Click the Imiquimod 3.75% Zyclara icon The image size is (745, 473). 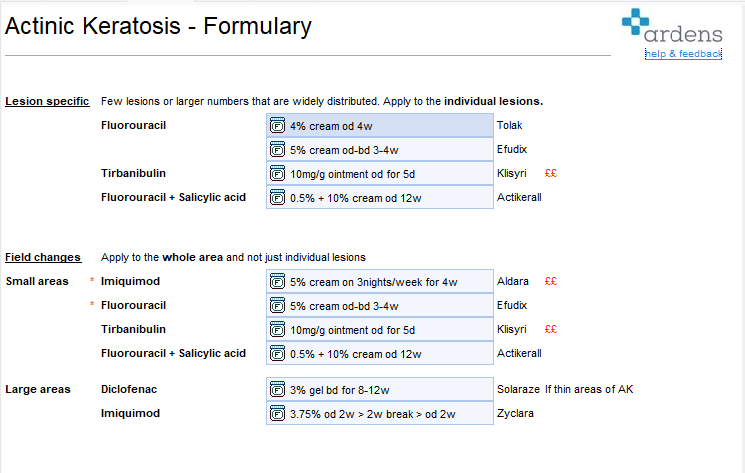(x=277, y=413)
